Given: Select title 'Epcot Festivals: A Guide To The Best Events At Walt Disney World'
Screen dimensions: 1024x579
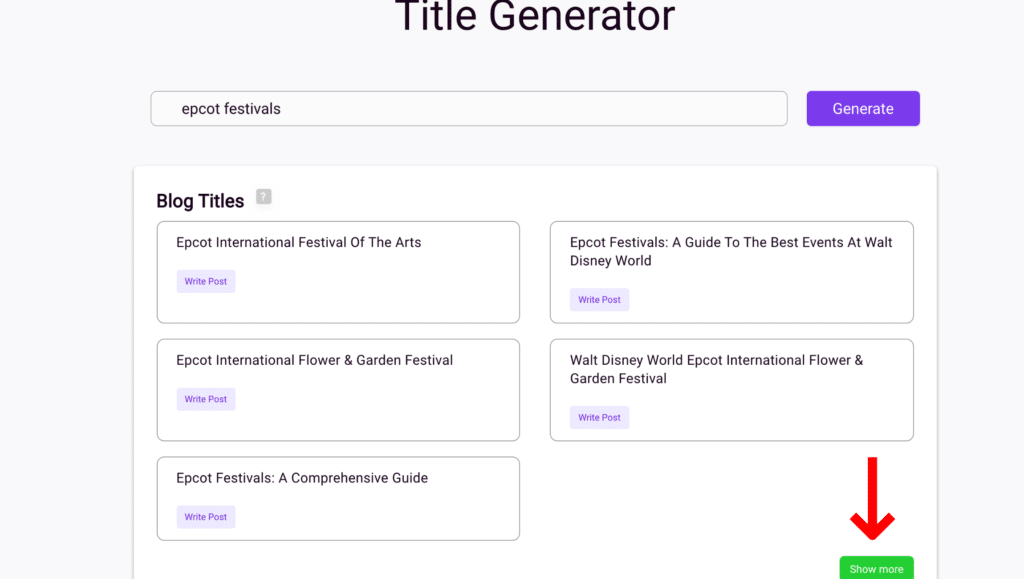Looking at the screenshot, I should point(731,251).
